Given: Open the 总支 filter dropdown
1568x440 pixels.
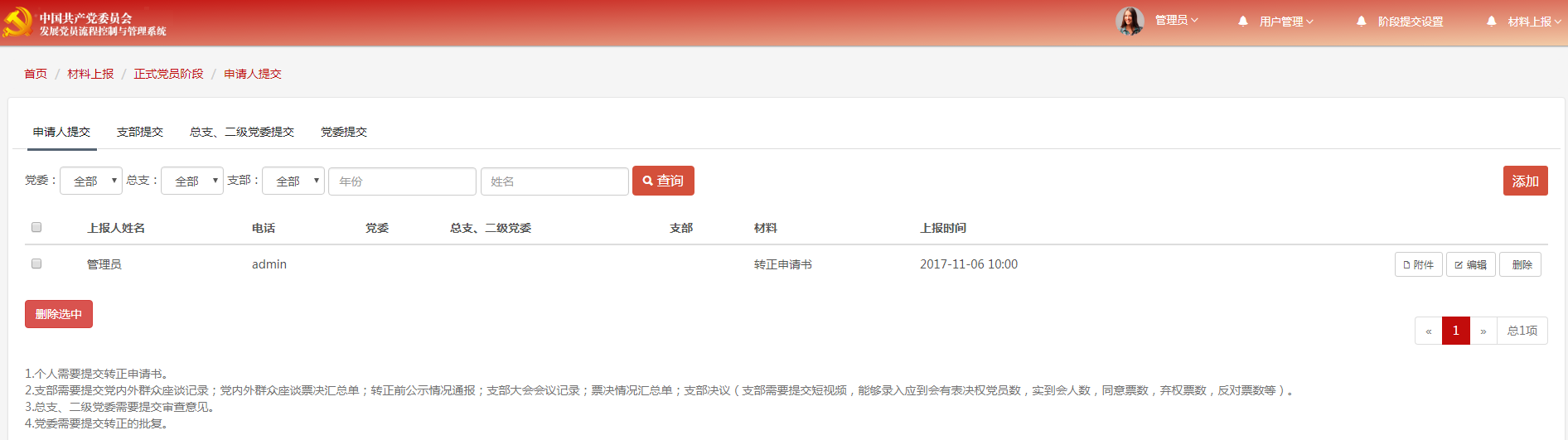Looking at the screenshot, I should click(192, 181).
